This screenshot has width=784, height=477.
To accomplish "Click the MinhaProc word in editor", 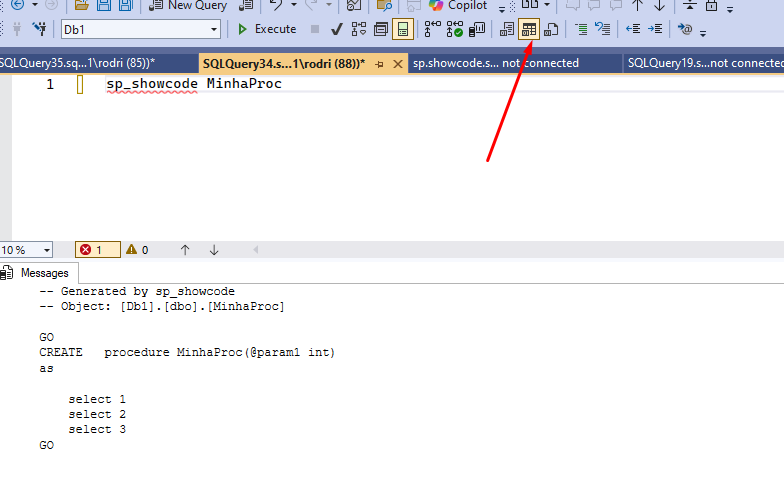I will click(244, 84).
